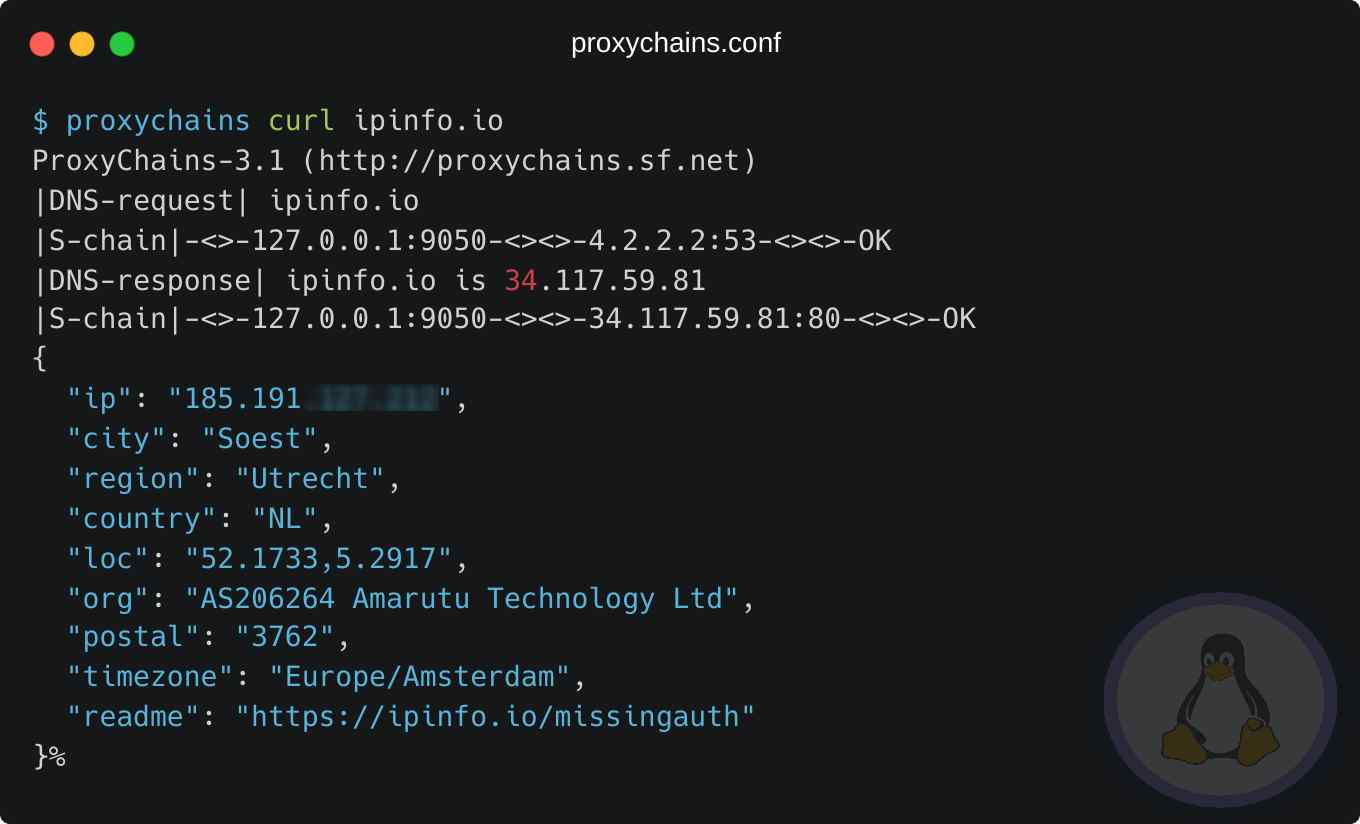Click the proxychains.conf window title
Screen dimensions: 1360x824
click(x=676, y=44)
